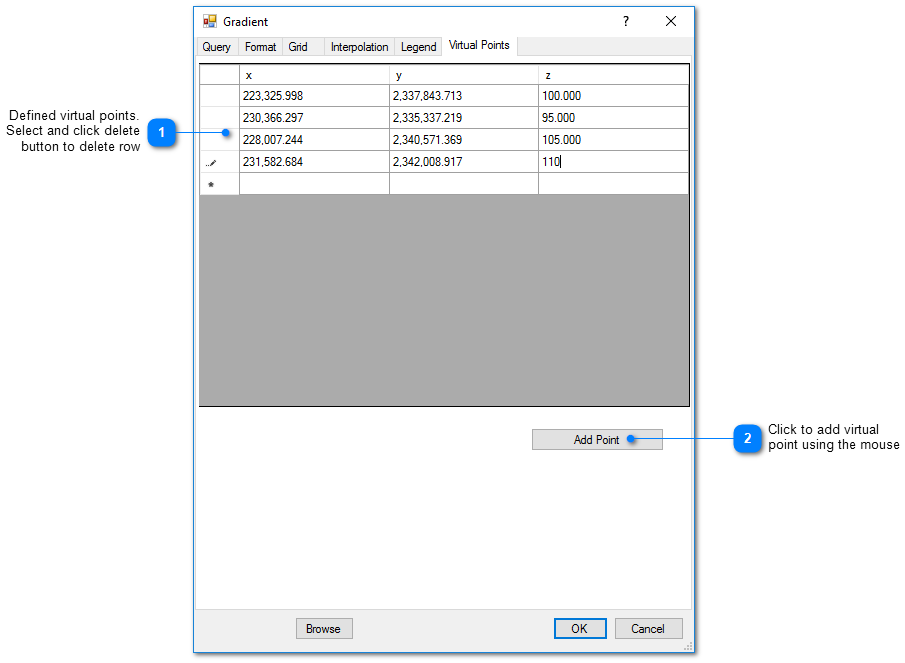
Task: Select the y column header
Action: pos(463,74)
